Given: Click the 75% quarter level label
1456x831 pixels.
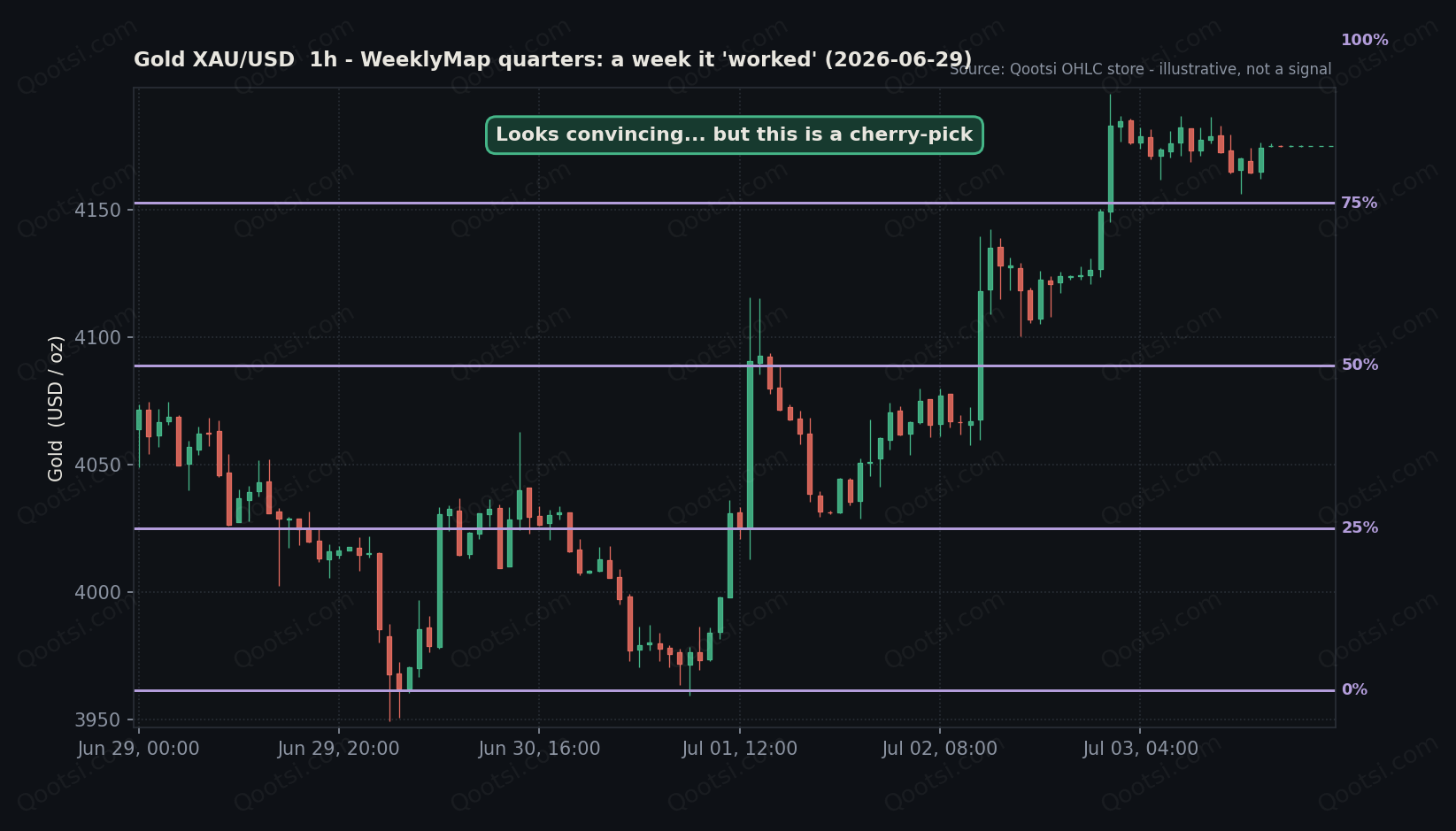Looking at the screenshot, I should [x=1359, y=203].
